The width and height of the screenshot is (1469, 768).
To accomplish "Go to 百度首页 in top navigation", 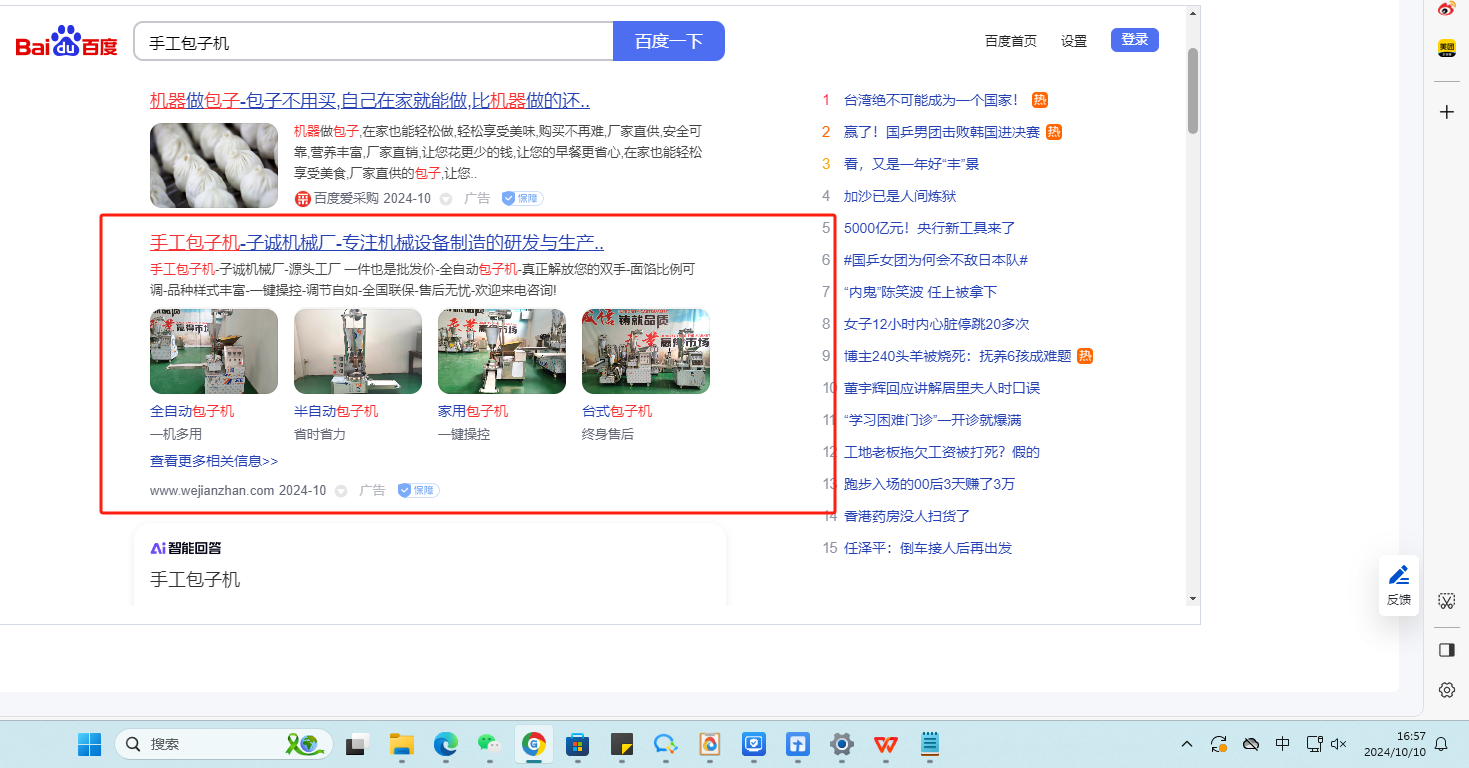I will click(1010, 41).
